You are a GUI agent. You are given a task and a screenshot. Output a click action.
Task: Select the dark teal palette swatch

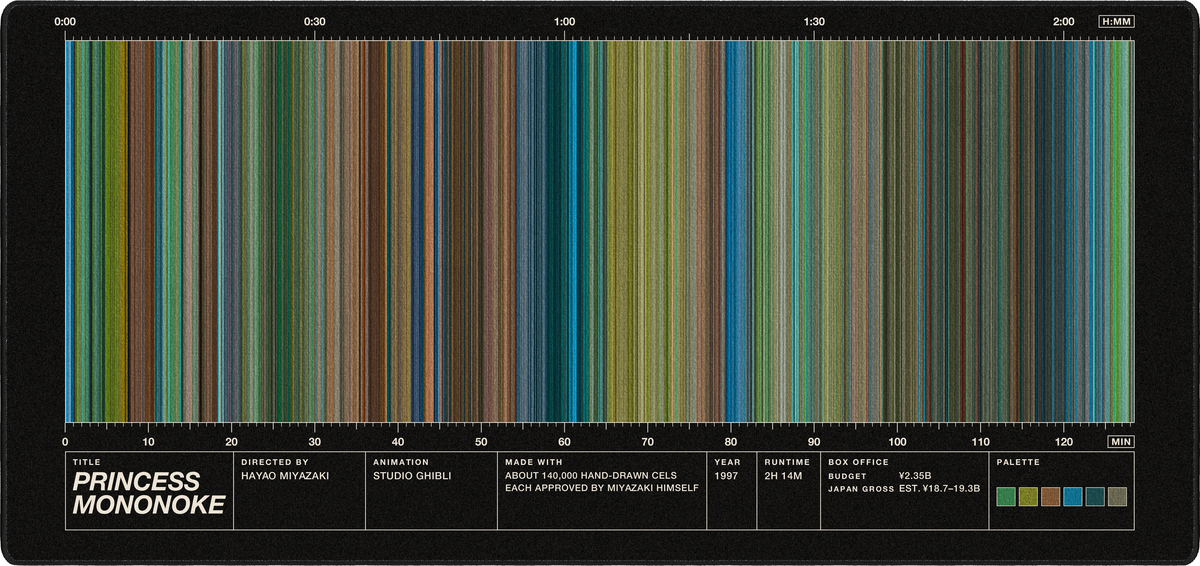pos(1095,496)
